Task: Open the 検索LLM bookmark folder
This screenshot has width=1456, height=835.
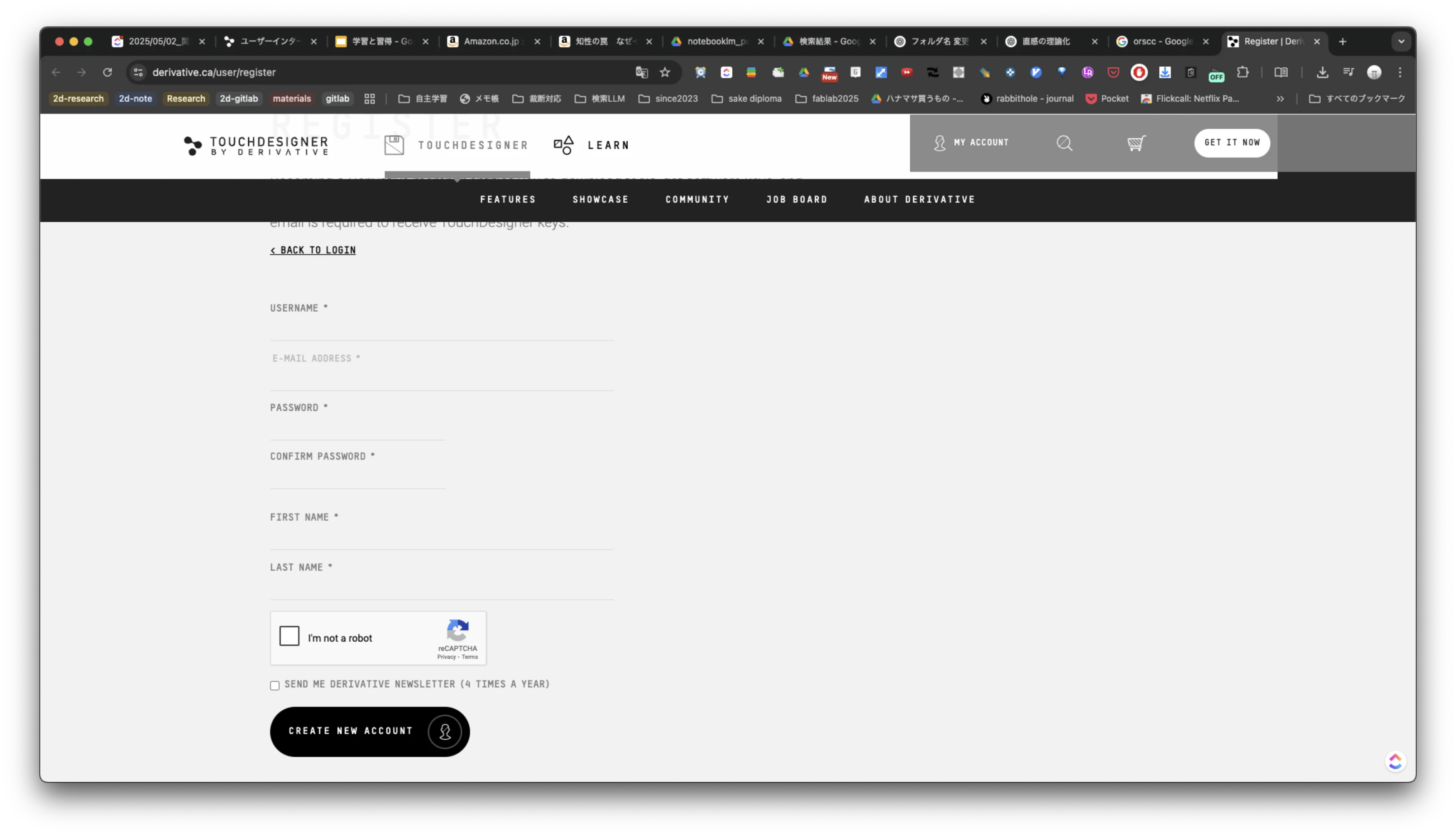Action: click(599, 98)
